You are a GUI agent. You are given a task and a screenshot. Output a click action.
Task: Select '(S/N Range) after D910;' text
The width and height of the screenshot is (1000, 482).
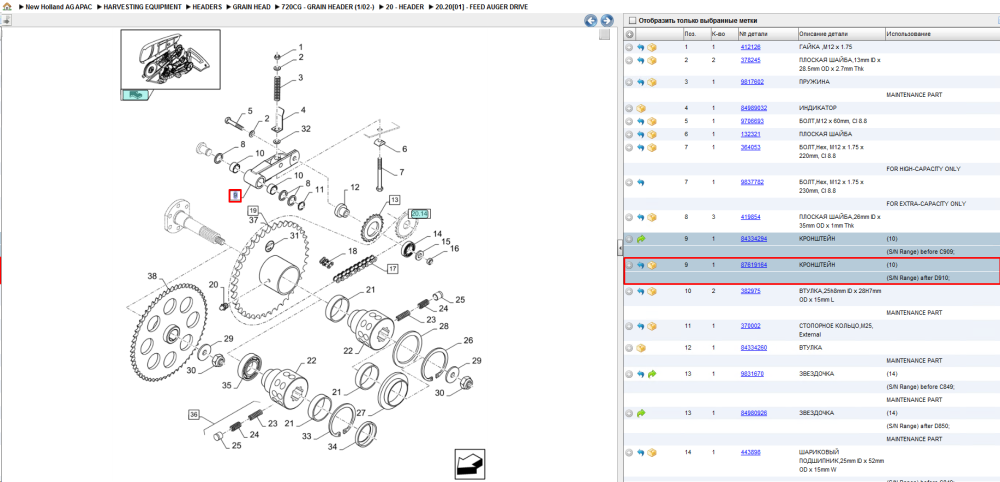[x=918, y=278]
